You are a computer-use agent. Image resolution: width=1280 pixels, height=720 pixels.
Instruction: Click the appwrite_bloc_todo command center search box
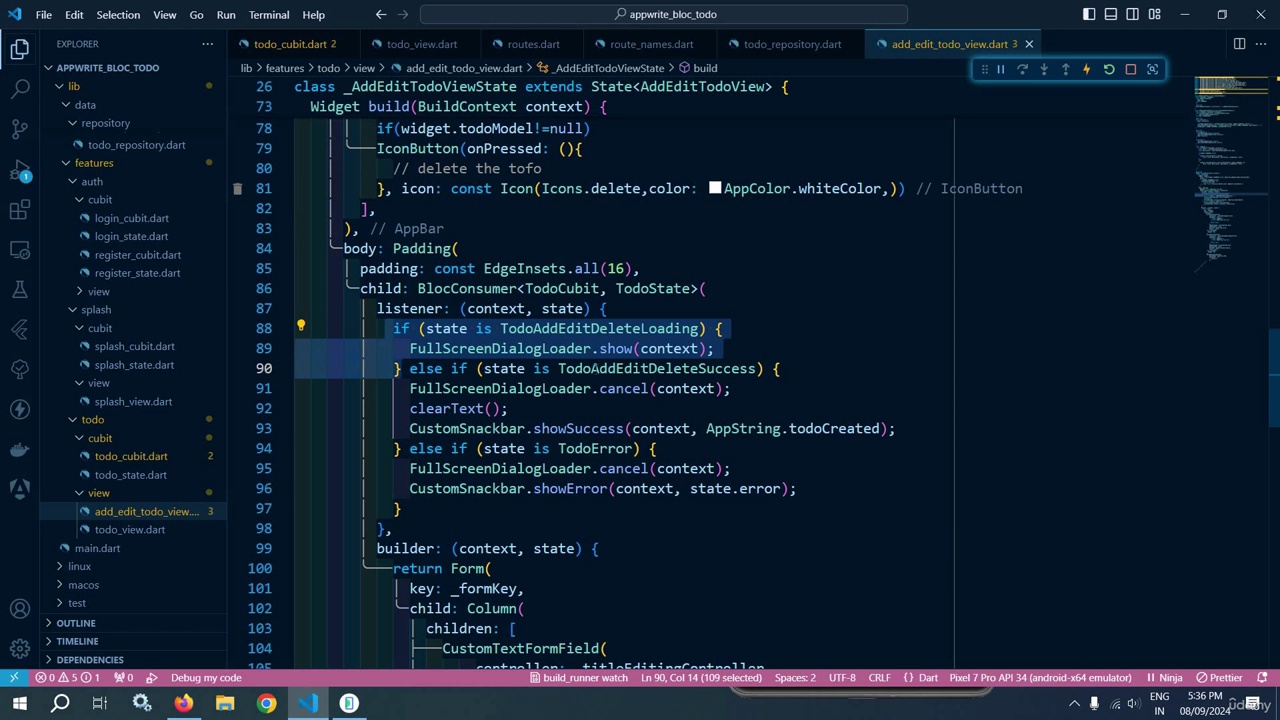tap(664, 14)
